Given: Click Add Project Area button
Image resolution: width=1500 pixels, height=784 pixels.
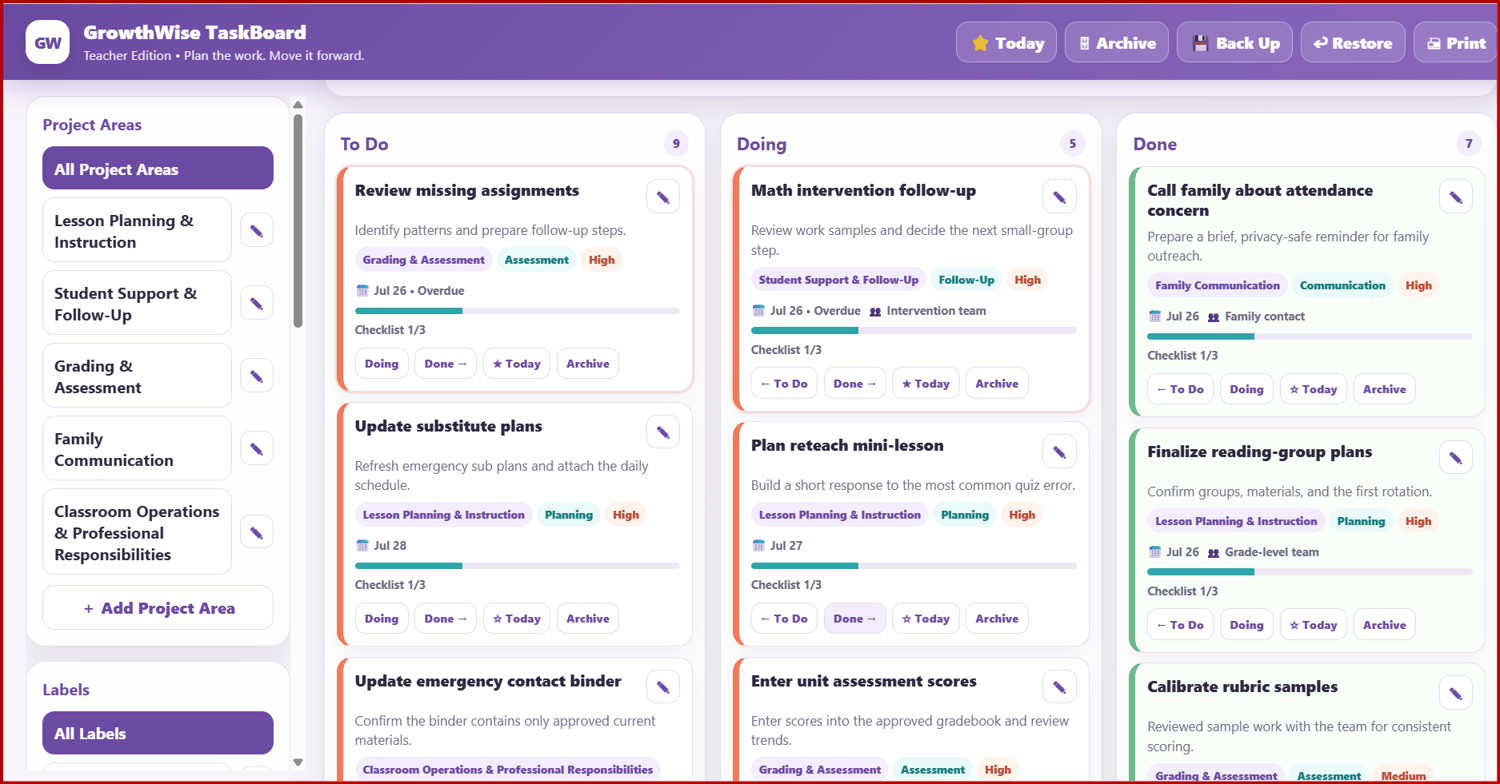Looking at the screenshot, I should [x=158, y=608].
